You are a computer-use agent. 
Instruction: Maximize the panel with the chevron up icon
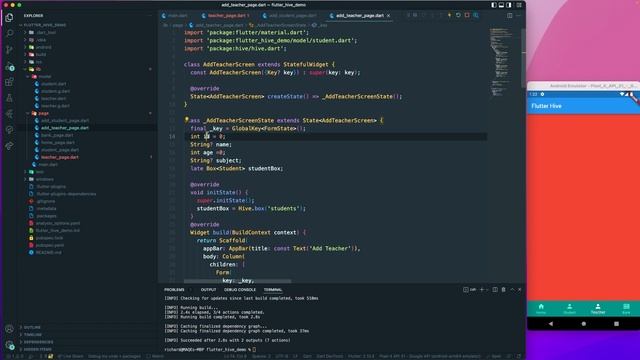point(512,289)
